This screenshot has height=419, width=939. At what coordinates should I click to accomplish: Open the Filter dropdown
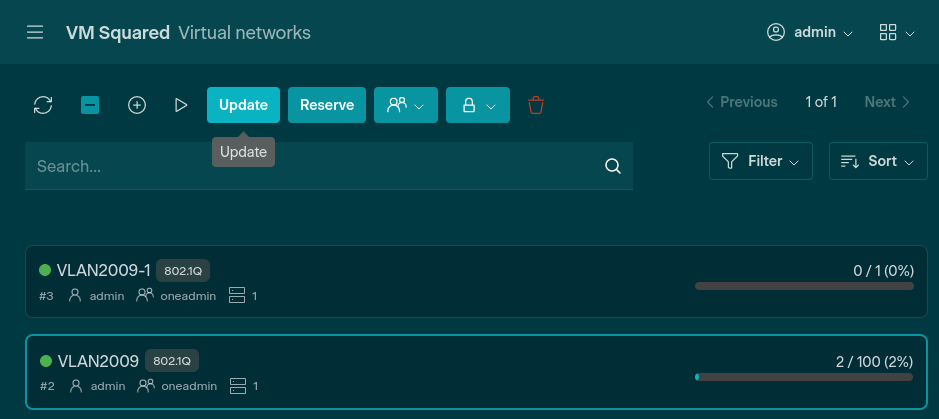click(x=760, y=161)
